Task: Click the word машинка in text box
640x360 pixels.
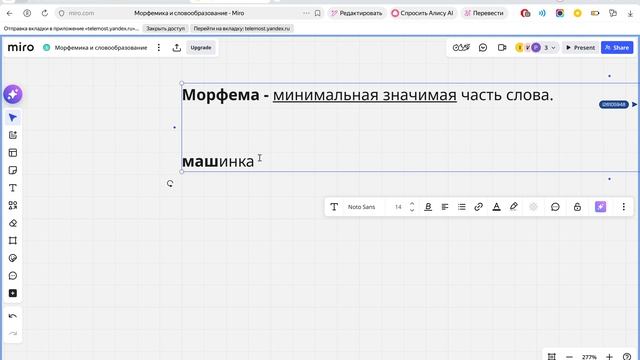Action: tap(218, 161)
